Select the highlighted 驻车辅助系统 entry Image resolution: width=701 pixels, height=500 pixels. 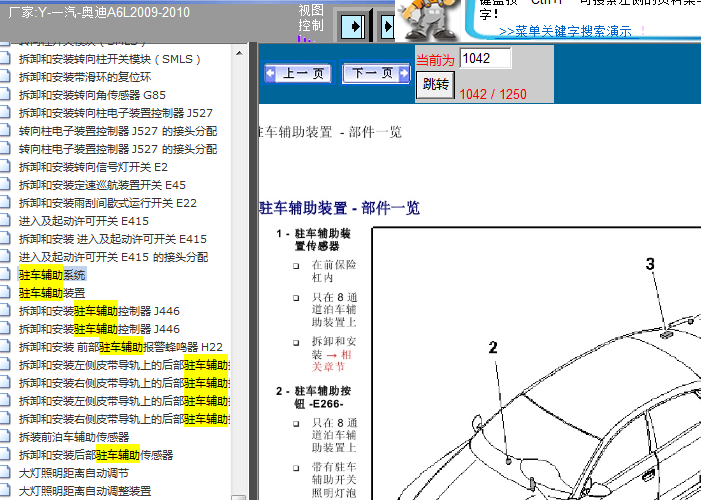coord(52,275)
